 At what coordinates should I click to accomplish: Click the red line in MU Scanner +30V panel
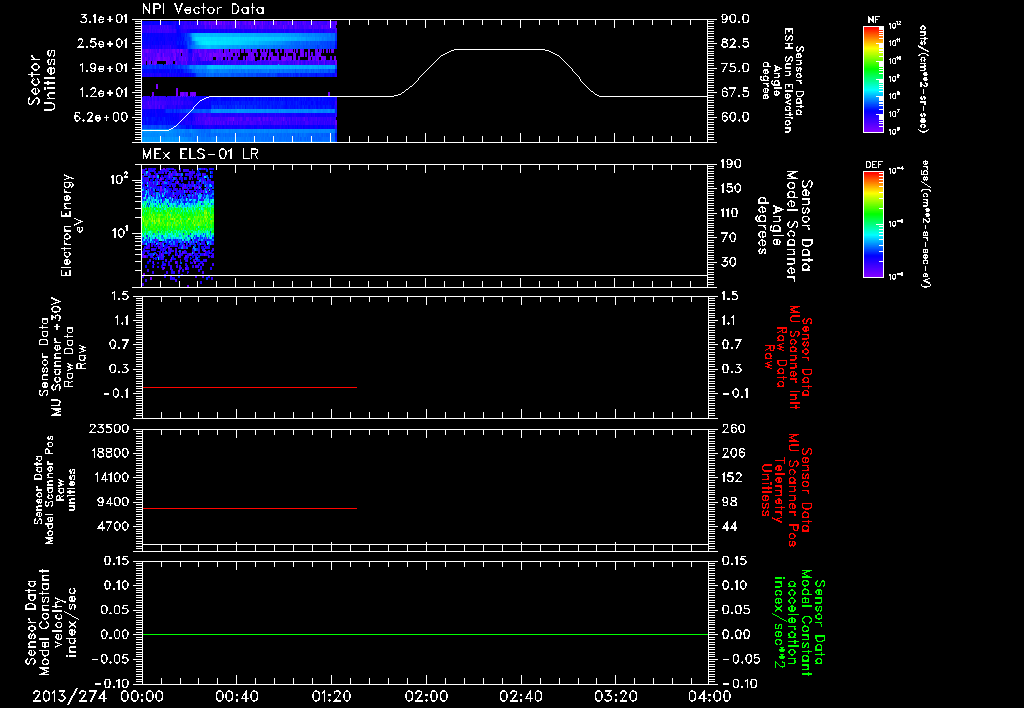click(x=249, y=387)
